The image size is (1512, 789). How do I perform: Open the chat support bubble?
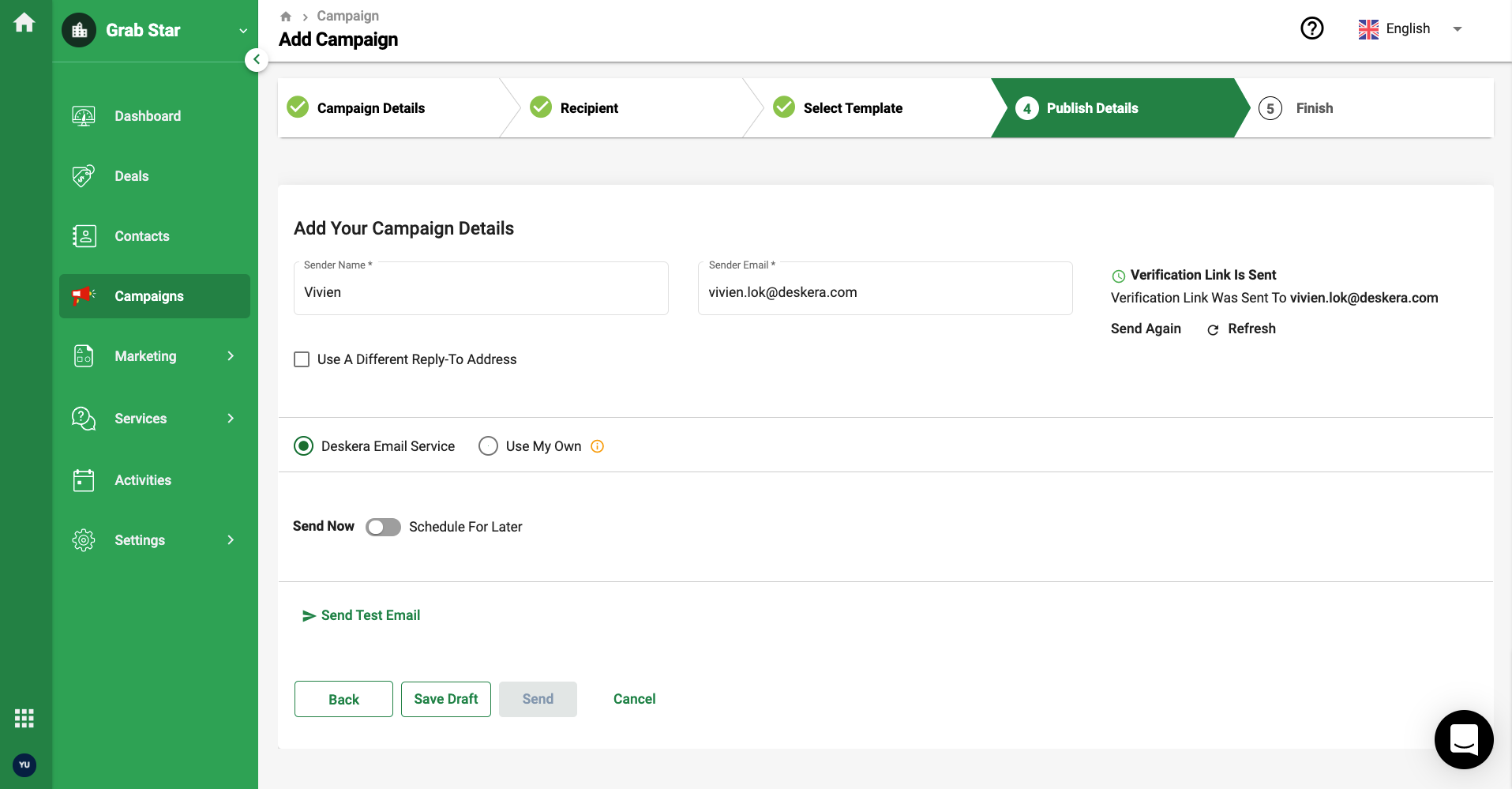[1464, 739]
